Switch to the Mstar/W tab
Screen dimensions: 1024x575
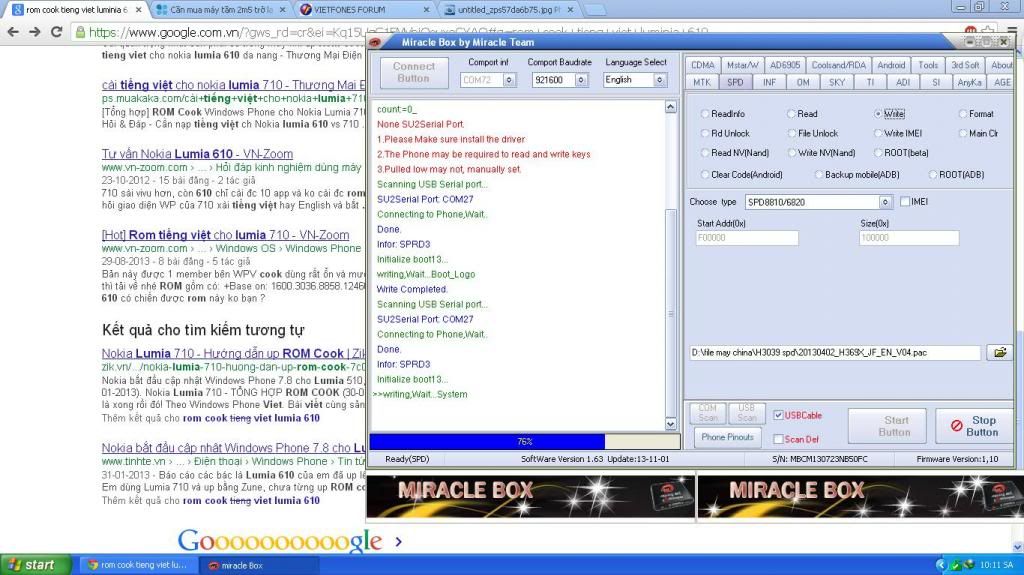point(743,65)
